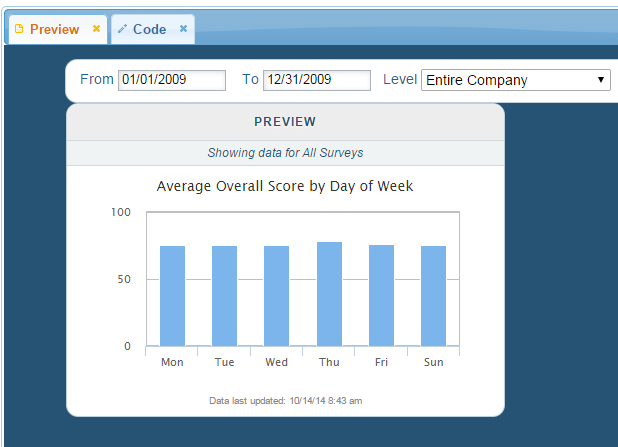Click the '0' y-axis value

pos(127,346)
